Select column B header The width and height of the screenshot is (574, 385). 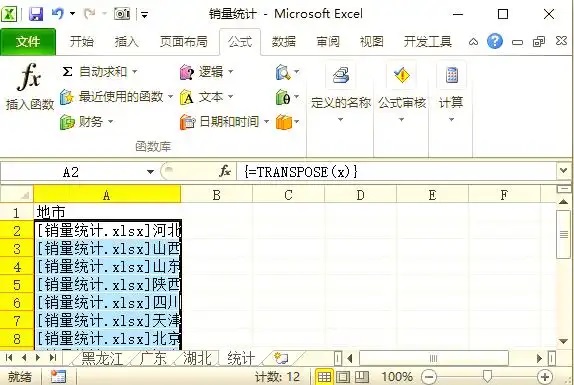(x=216, y=194)
